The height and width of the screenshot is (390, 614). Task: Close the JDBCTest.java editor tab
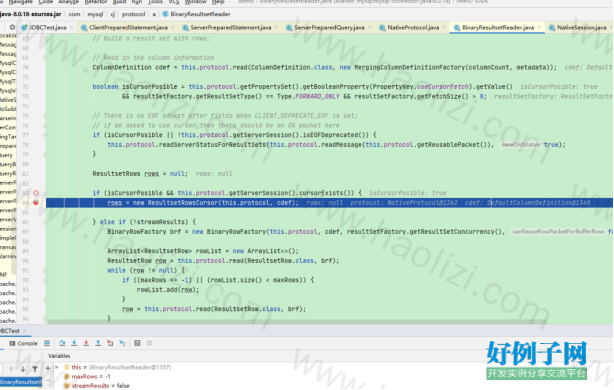(72, 27)
